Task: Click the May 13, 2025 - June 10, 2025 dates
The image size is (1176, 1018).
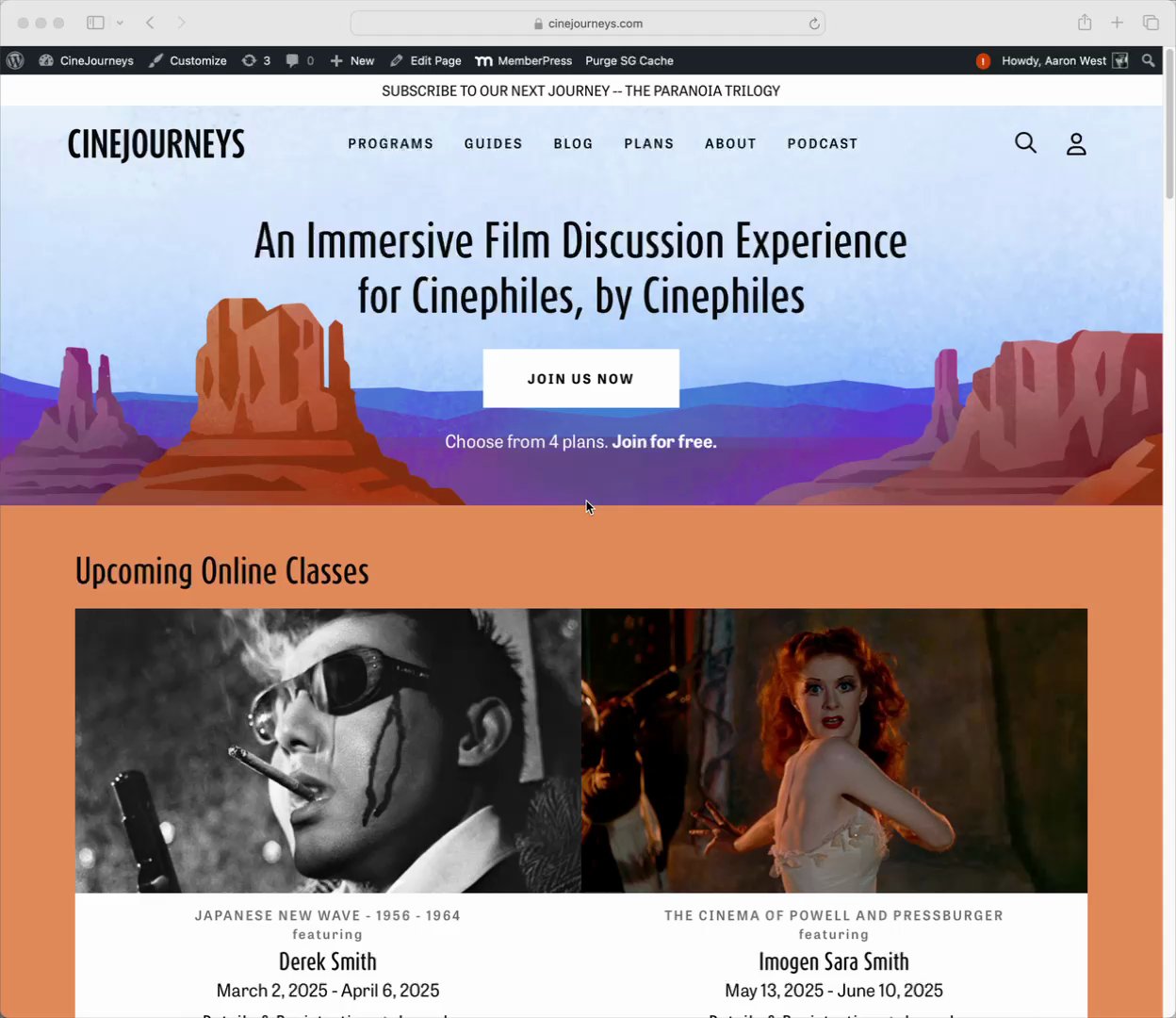Action: (834, 991)
